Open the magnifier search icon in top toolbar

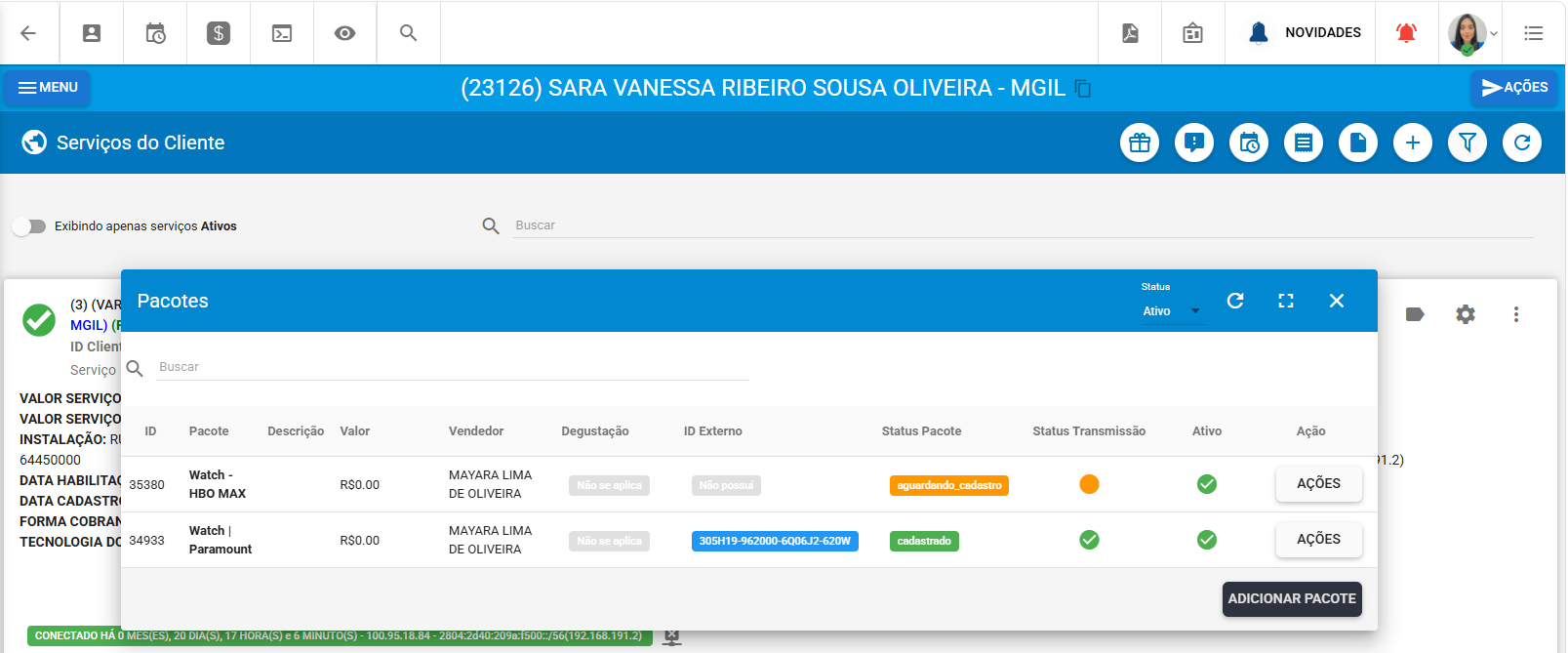[408, 33]
